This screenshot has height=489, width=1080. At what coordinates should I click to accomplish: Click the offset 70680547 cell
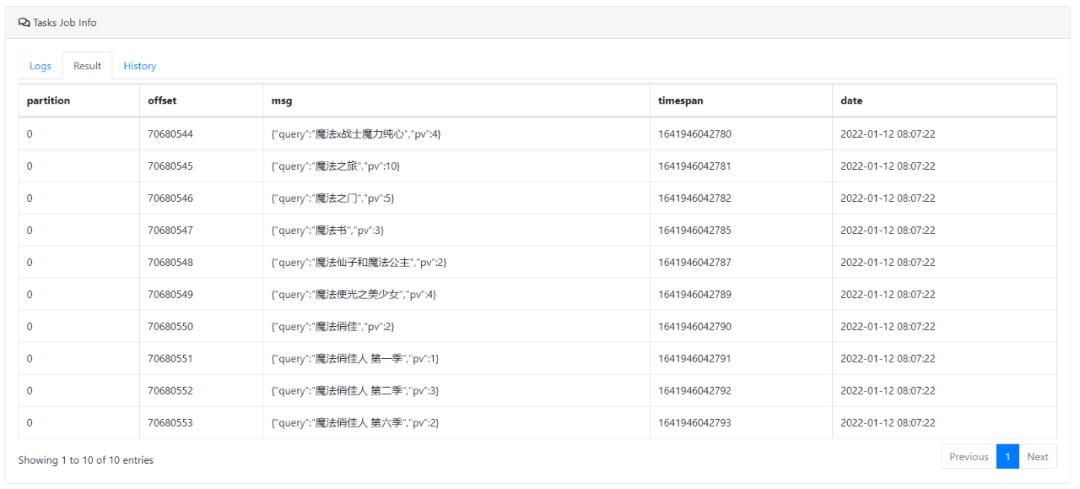pos(170,230)
